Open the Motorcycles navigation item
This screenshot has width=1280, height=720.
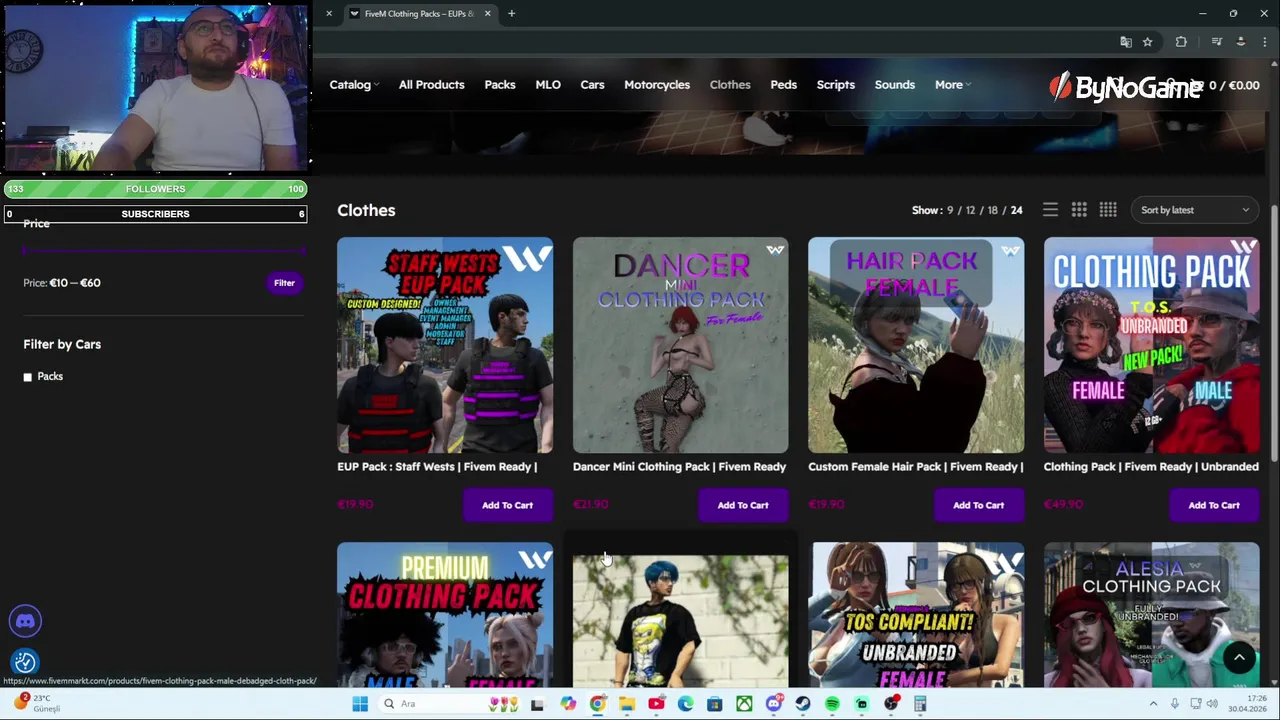pos(657,85)
